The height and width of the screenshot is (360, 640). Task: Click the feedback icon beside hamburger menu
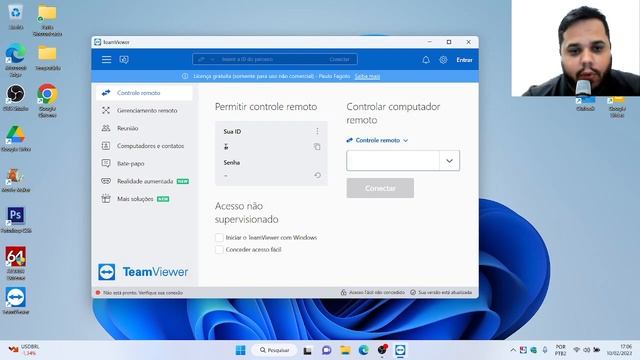coord(124,60)
